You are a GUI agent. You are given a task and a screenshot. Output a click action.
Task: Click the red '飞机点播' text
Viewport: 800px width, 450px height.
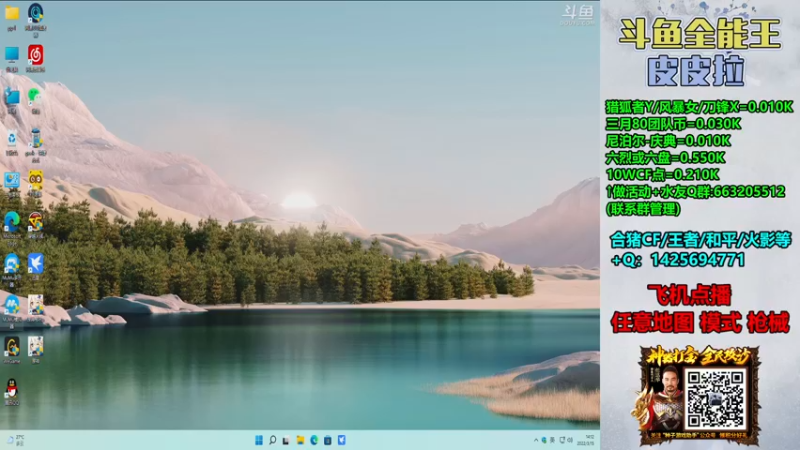pos(689,295)
